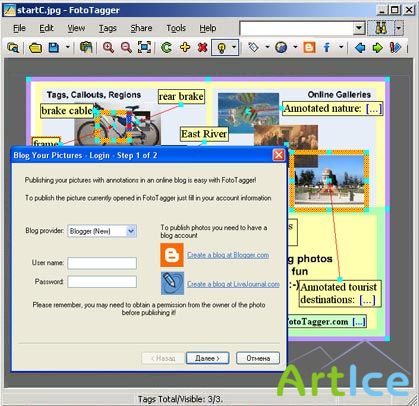Open the Tools menu
This screenshot has height=406, width=419.
[176, 28]
